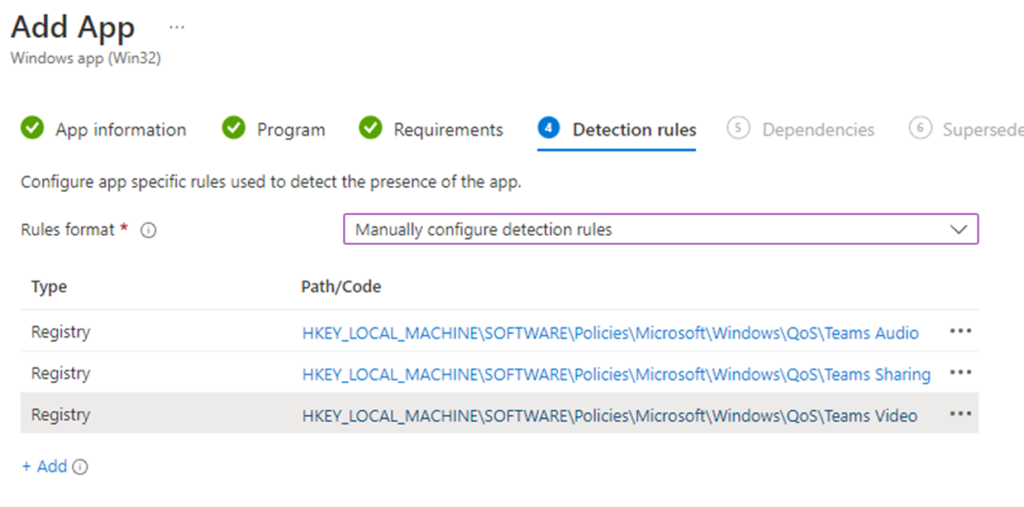Switch to the Program tab

click(x=290, y=130)
